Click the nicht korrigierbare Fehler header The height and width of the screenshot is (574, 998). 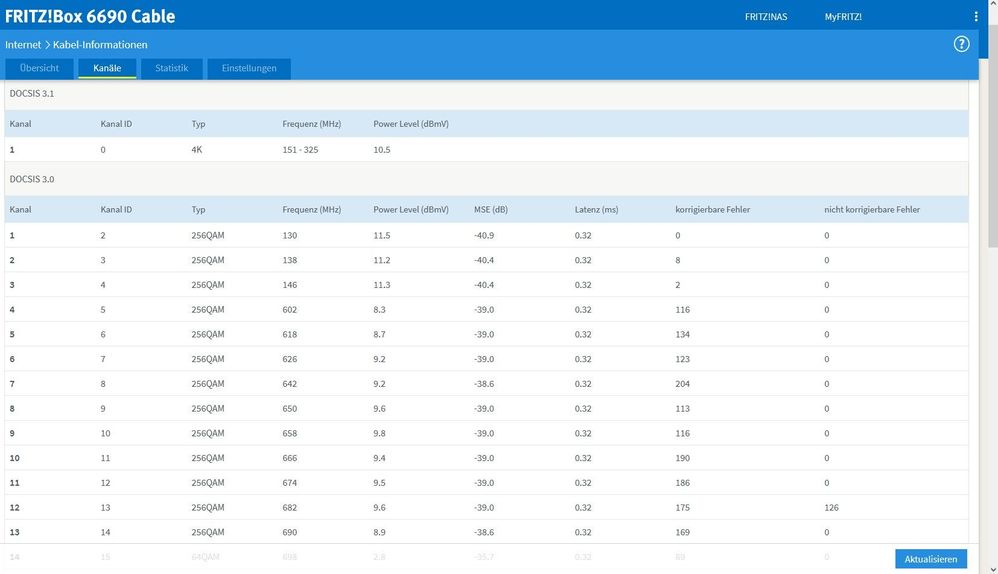click(872, 209)
